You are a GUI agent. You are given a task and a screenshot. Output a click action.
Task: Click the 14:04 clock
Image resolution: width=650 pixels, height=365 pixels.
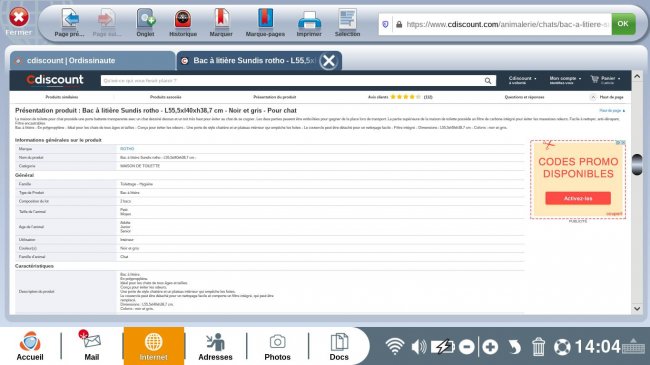(597, 347)
